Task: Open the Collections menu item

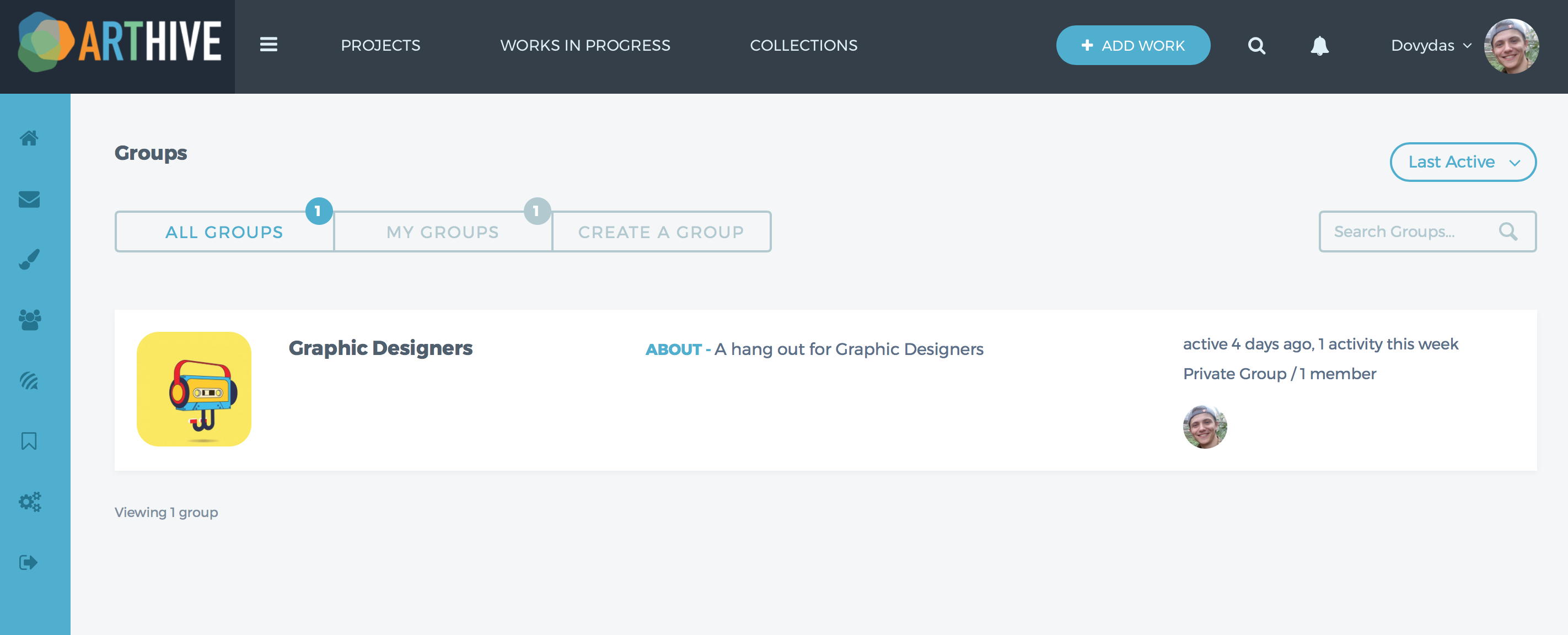Action: pos(803,46)
